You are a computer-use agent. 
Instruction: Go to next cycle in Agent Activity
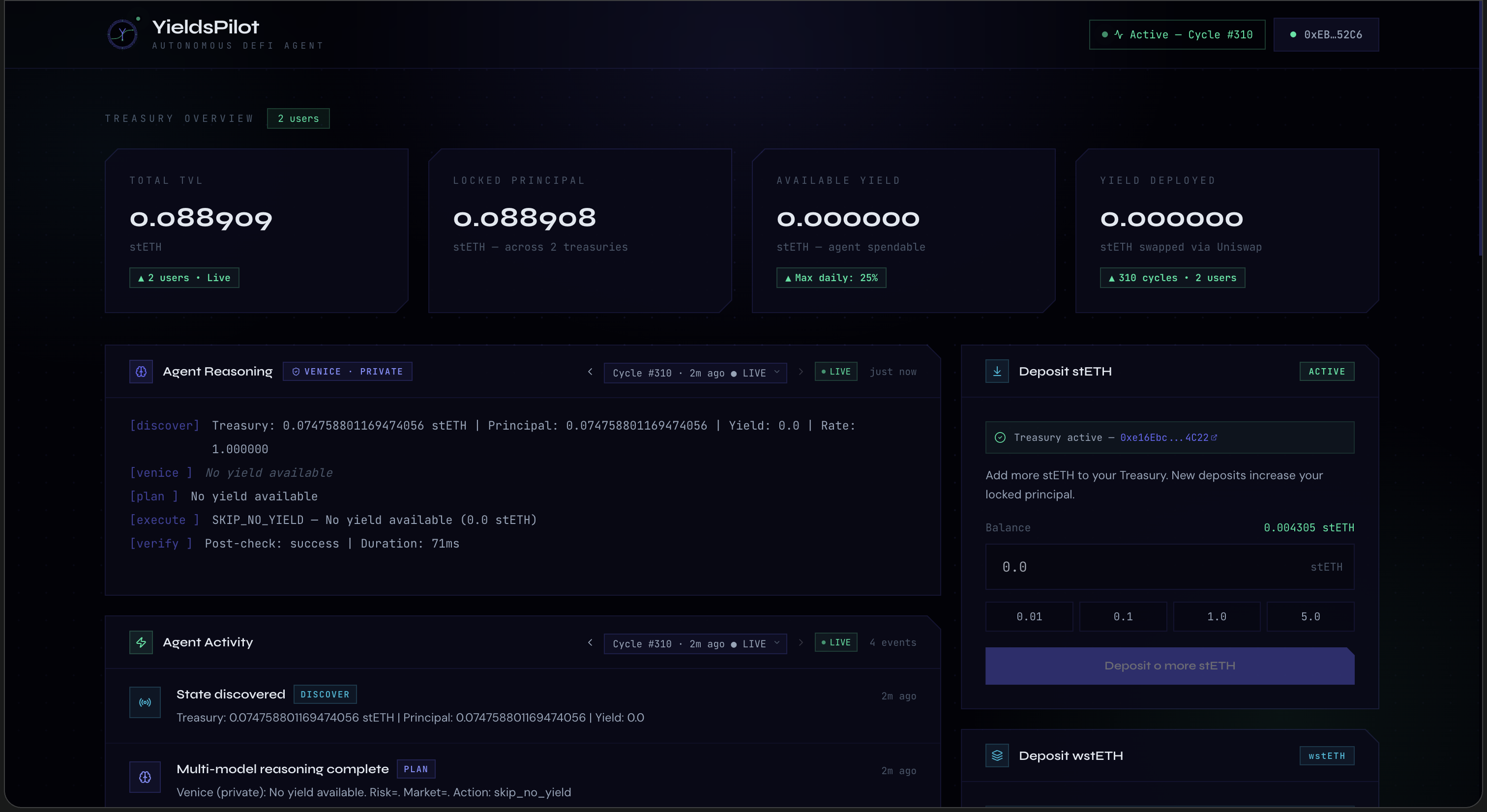pos(801,642)
